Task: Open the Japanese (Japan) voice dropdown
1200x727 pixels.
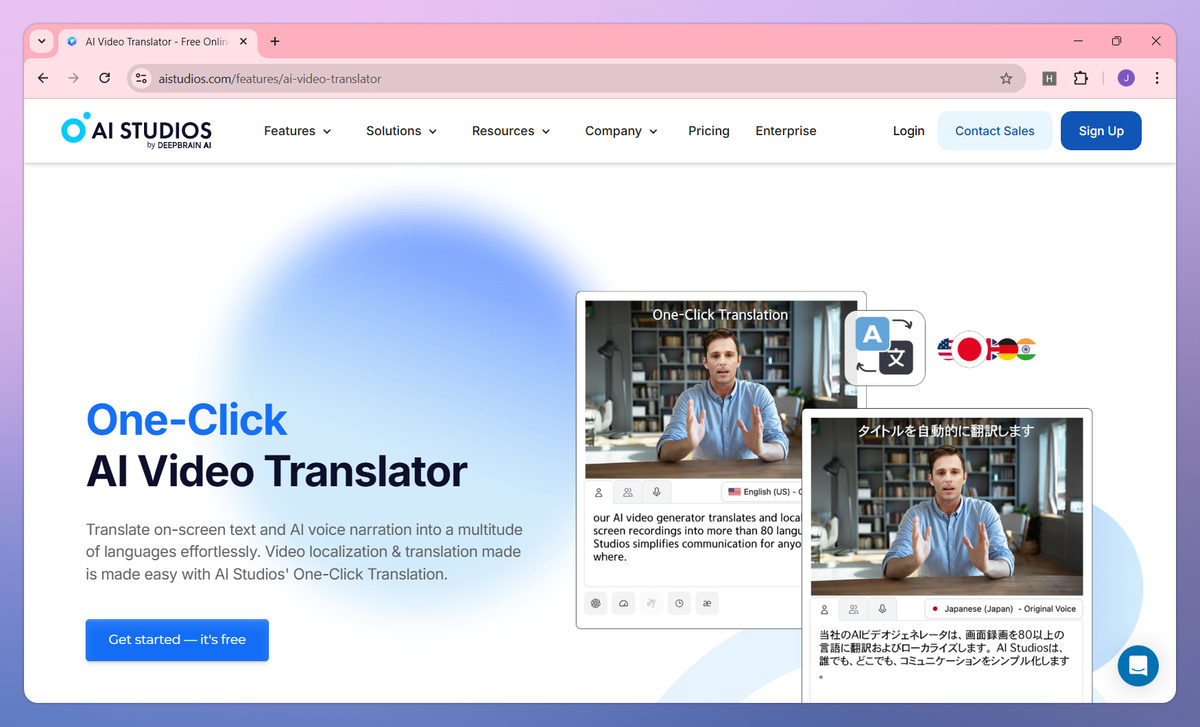Action: click(x=1003, y=609)
